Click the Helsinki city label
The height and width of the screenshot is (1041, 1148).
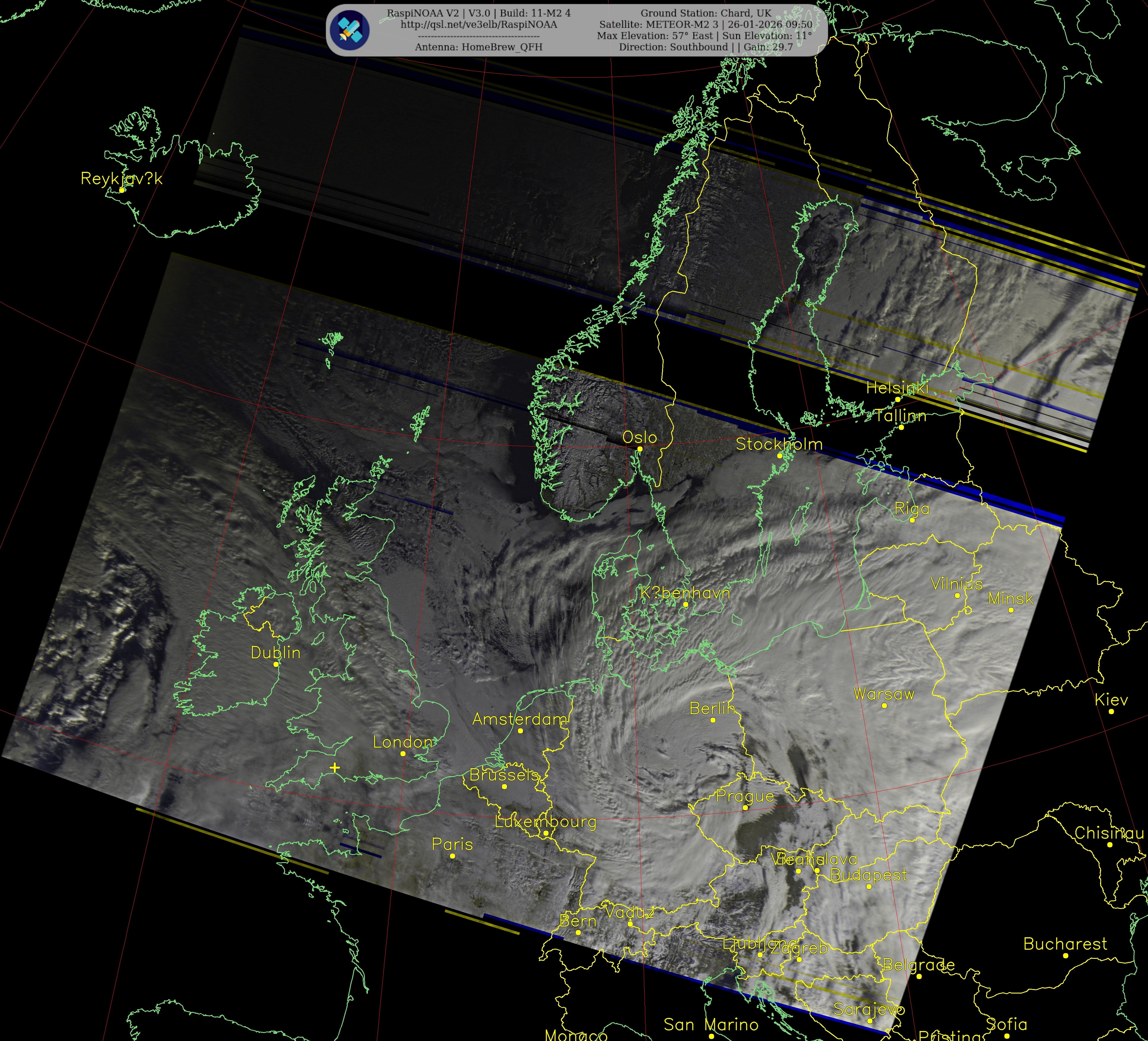[x=897, y=388]
